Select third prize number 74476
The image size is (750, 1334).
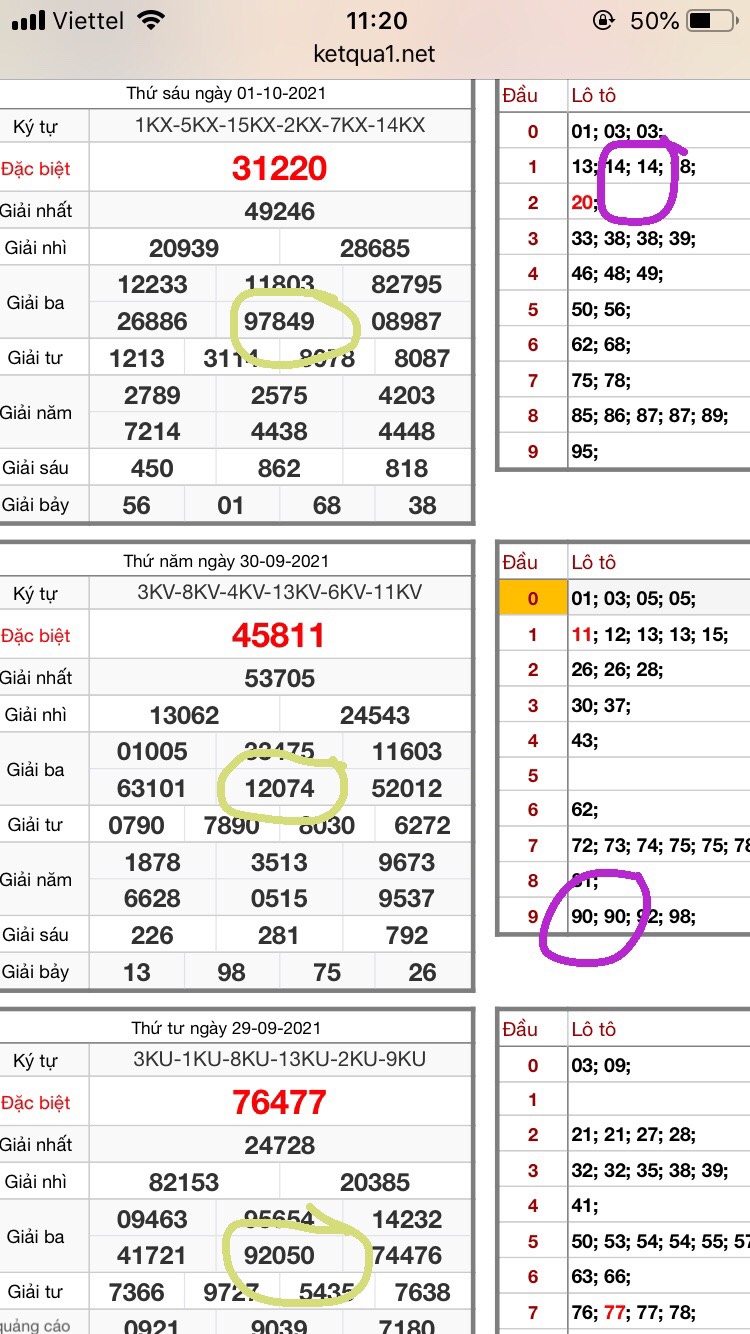pos(406,1255)
